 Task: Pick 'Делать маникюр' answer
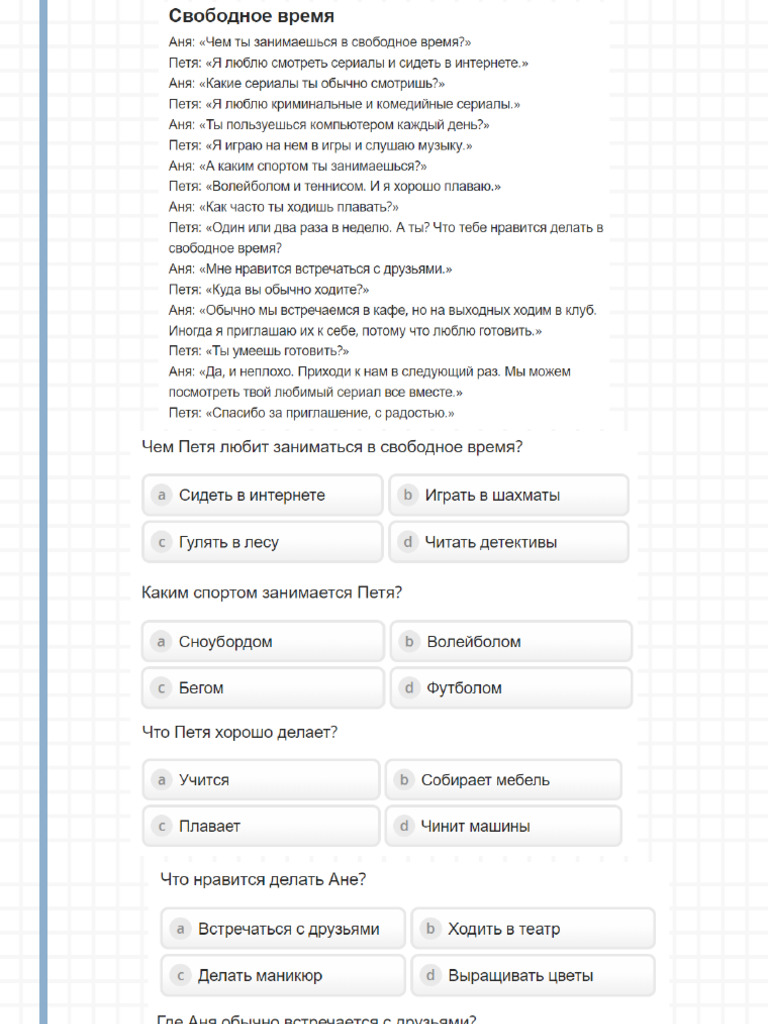pyautogui.click(x=283, y=975)
